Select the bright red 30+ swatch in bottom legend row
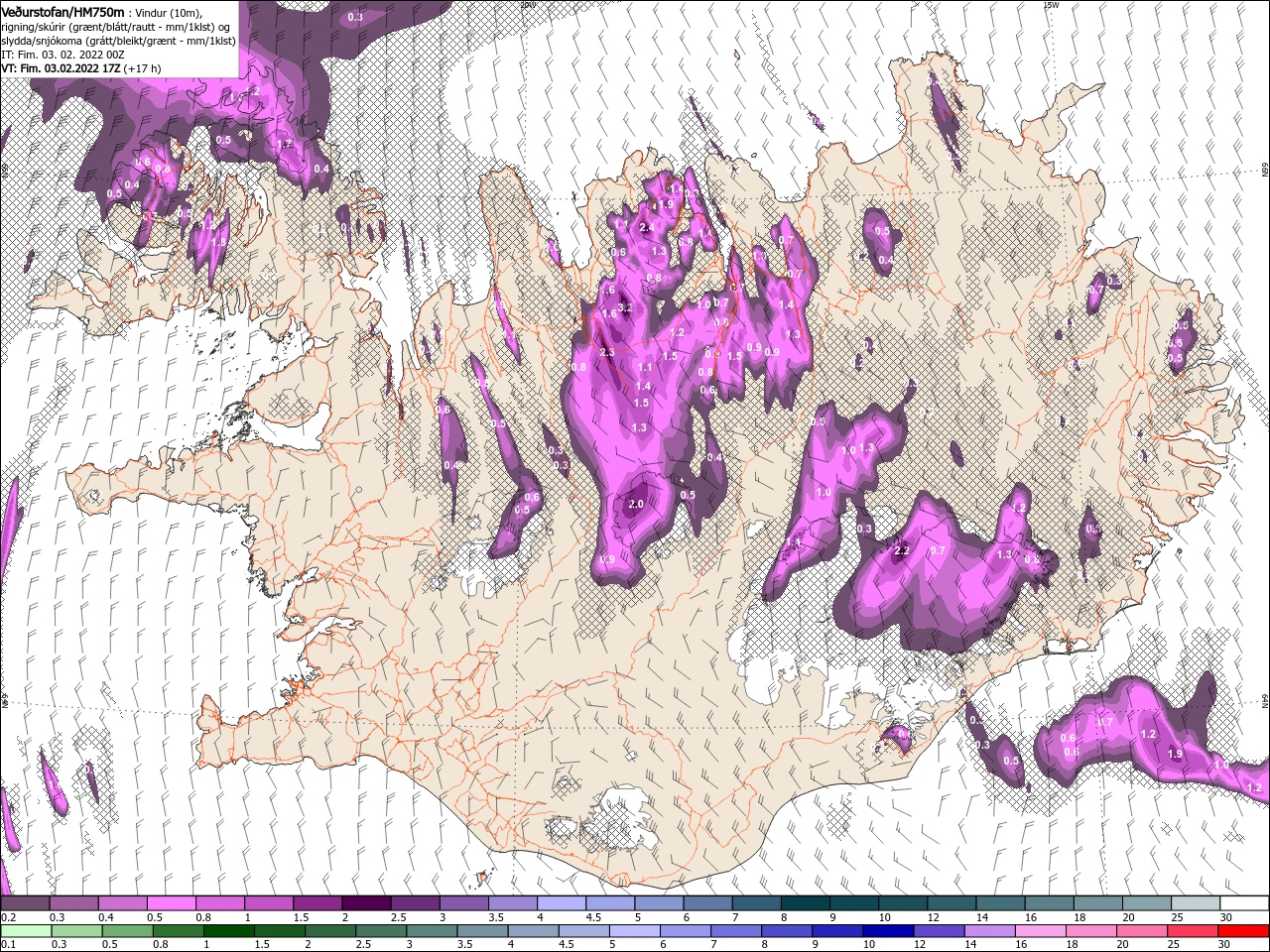Screen dimensions: 1270x952 point(1244,931)
